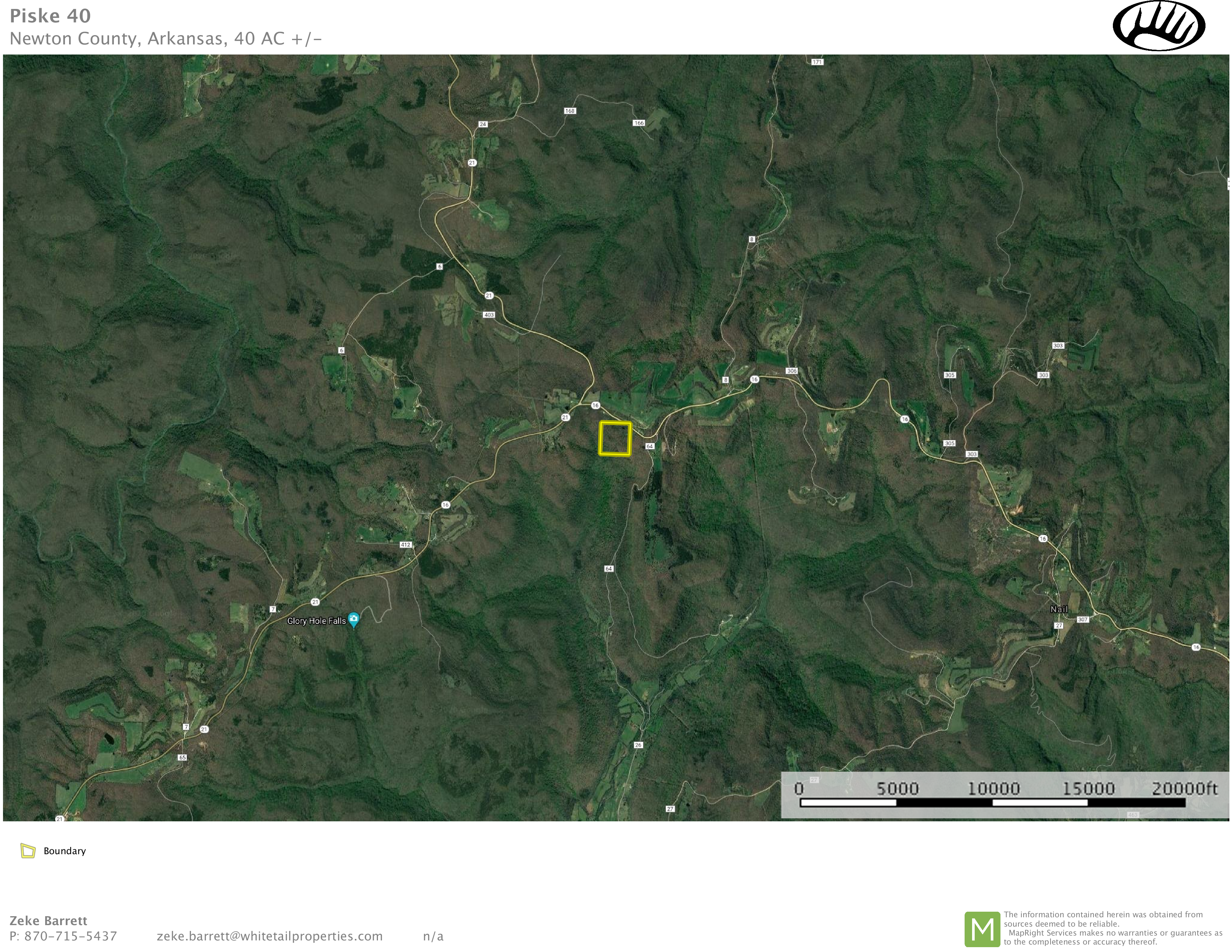Click the route 306 road shield
This screenshot has height=952, width=1232.
[x=792, y=371]
